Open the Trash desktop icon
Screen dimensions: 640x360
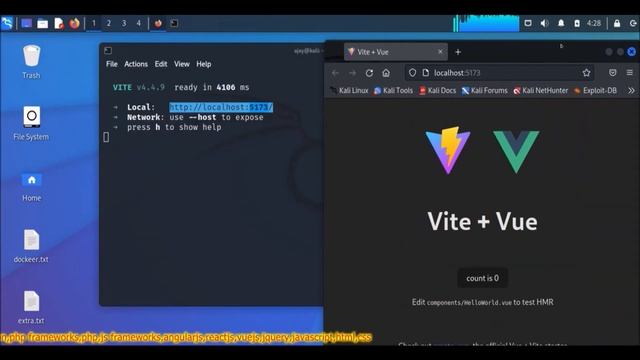pos(31,62)
